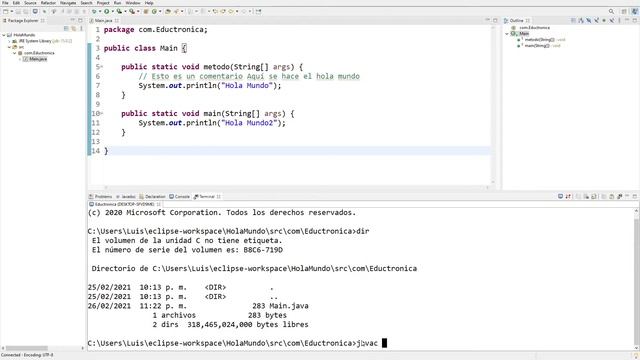Click the New Java Class icon
Viewport: 640px width, 360px height.
pos(154,11)
